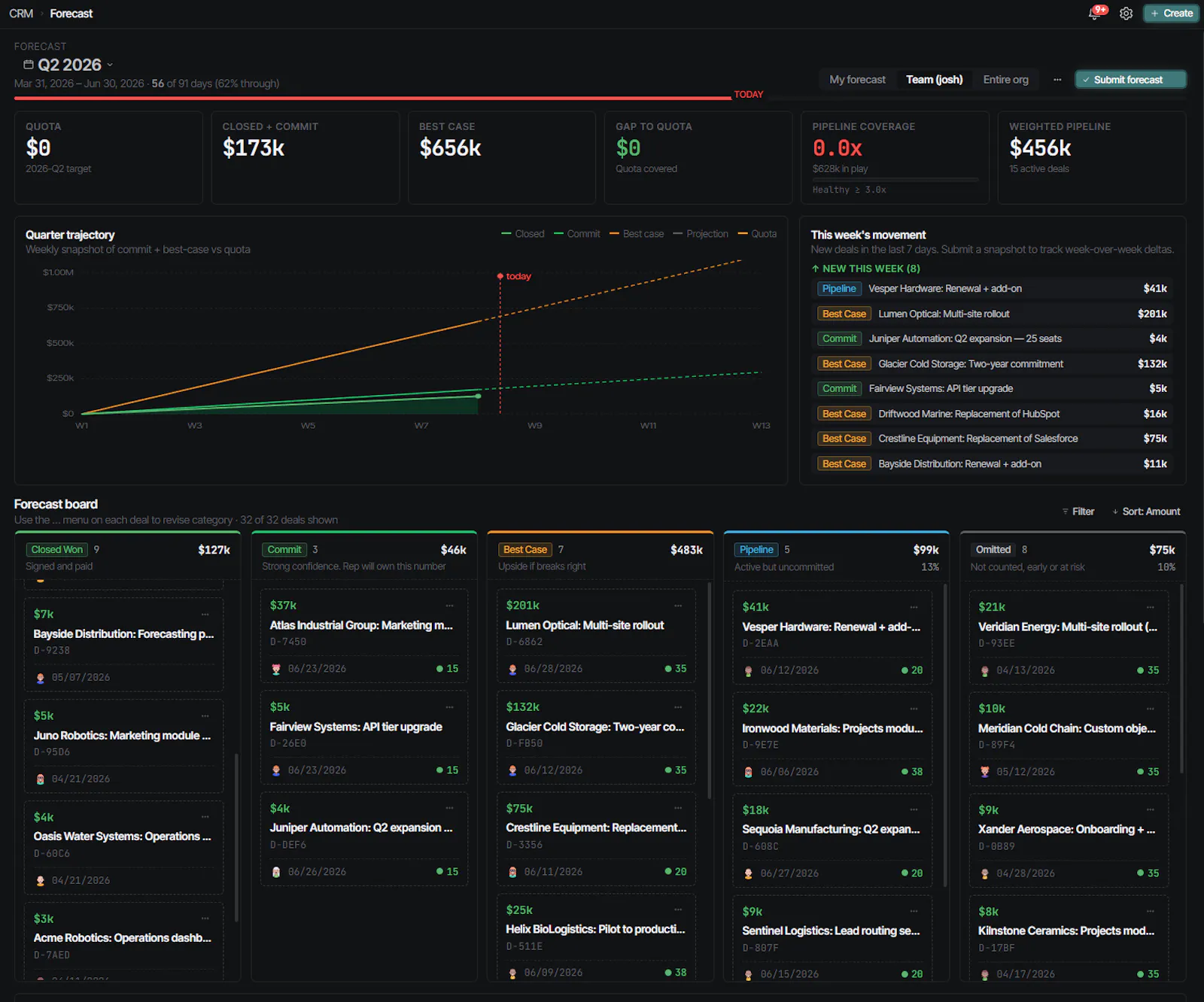Go to CRM in the breadcrumb
This screenshot has height=1002, width=1204.
click(21, 14)
